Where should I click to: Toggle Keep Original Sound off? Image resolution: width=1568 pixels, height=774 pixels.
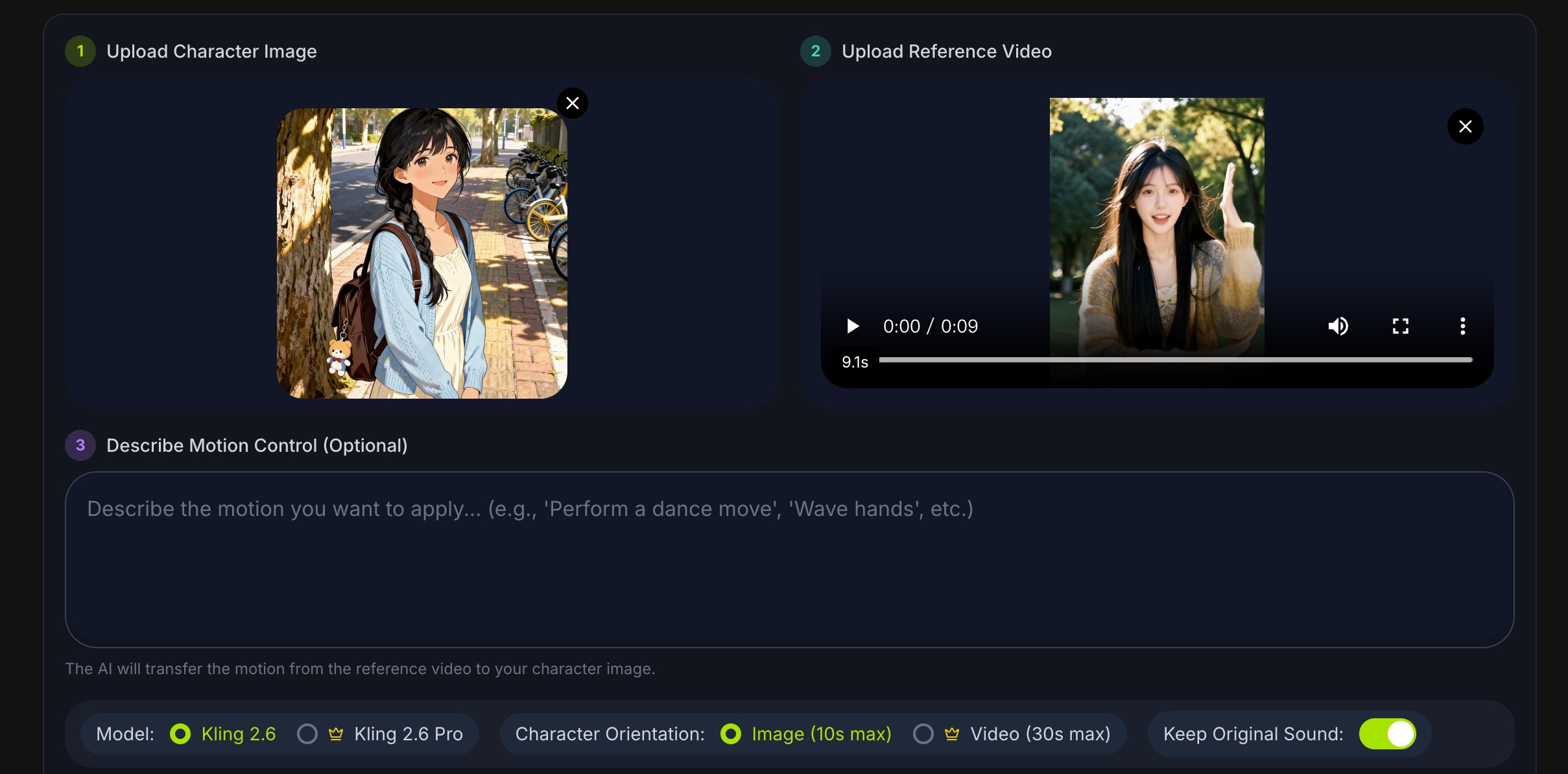[x=1387, y=734]
